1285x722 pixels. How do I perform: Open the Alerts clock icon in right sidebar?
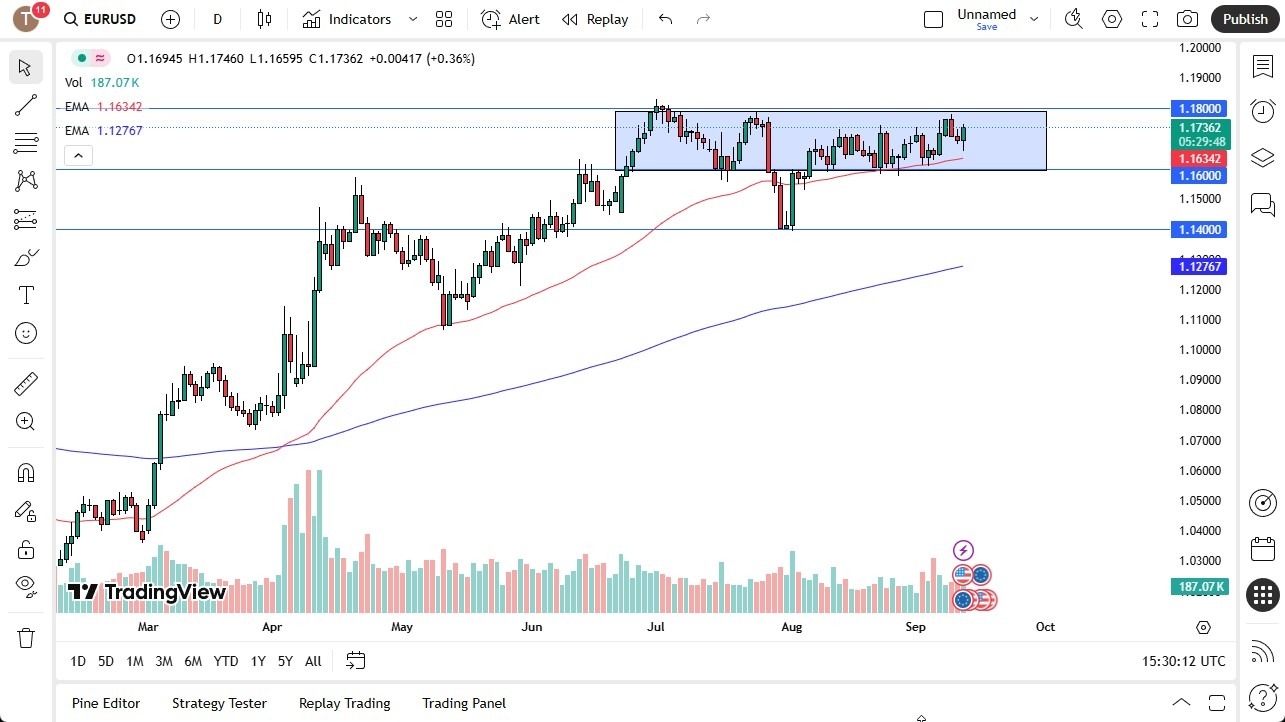(x=1262, y=111)
